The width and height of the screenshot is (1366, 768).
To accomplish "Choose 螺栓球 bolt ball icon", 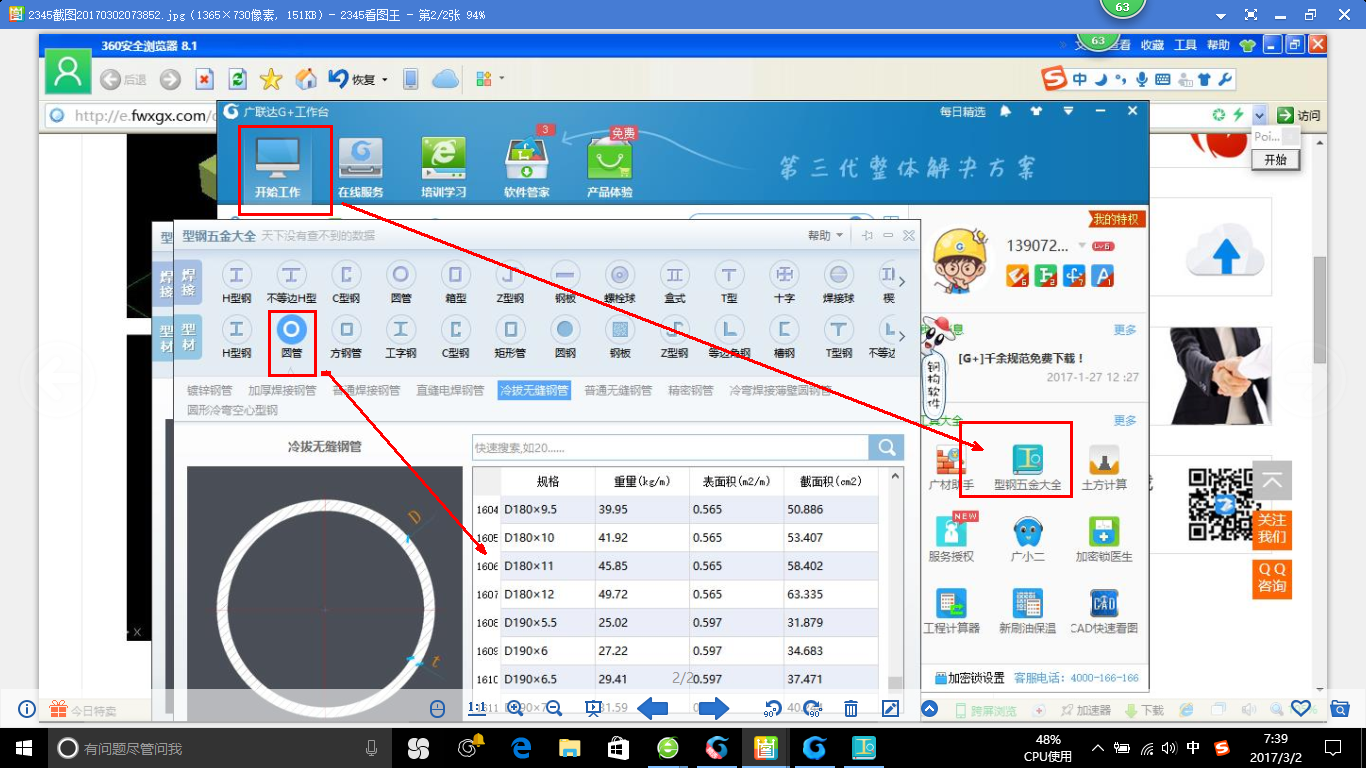I will click(x=620, y=281).
